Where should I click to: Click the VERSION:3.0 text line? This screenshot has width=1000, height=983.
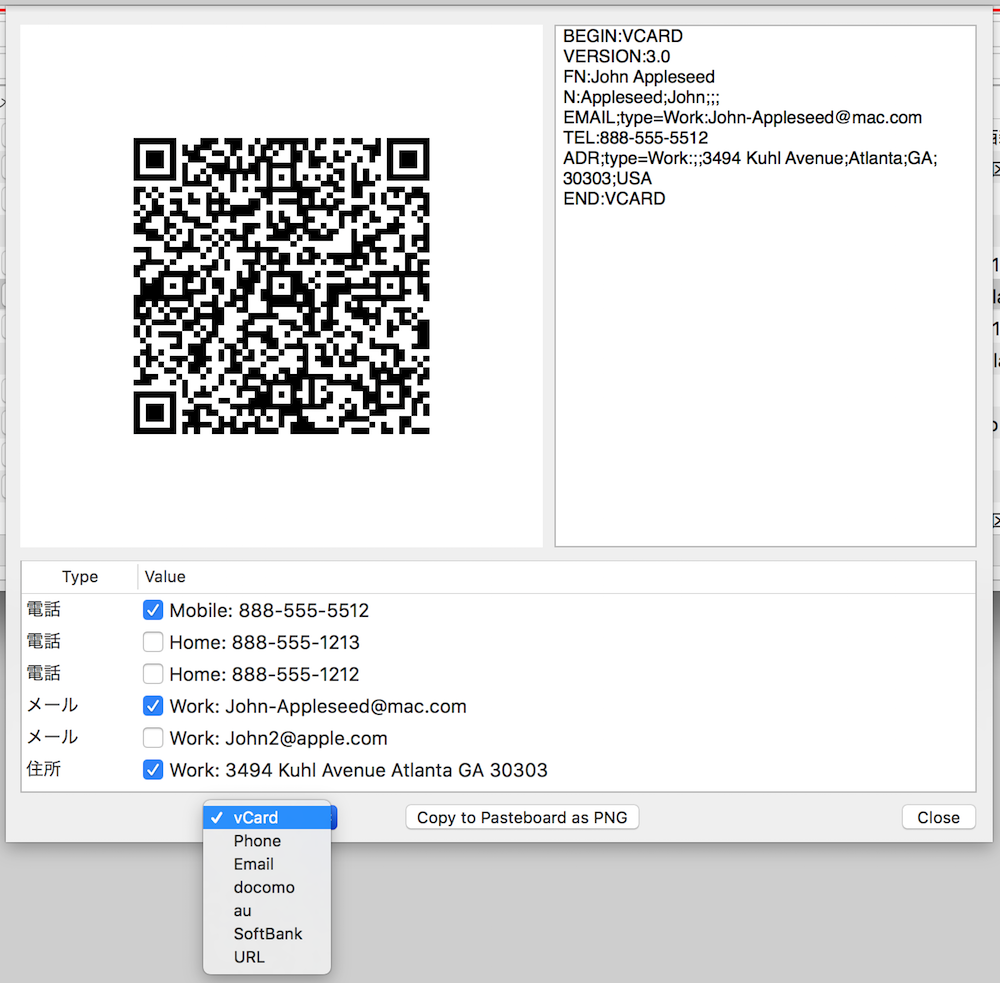click(x=616, y=57)
